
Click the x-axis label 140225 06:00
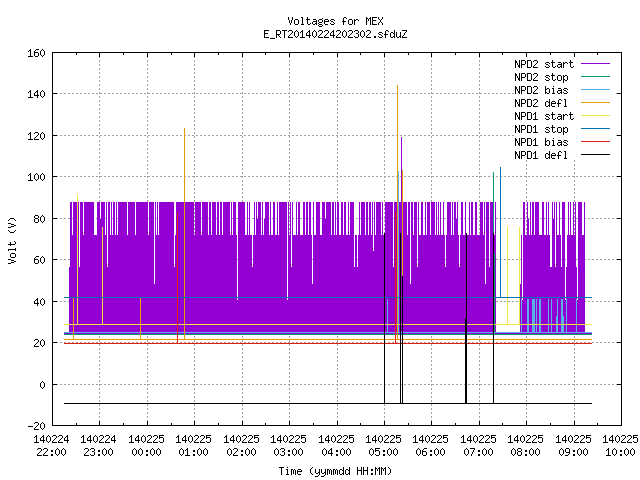[431, 446]
